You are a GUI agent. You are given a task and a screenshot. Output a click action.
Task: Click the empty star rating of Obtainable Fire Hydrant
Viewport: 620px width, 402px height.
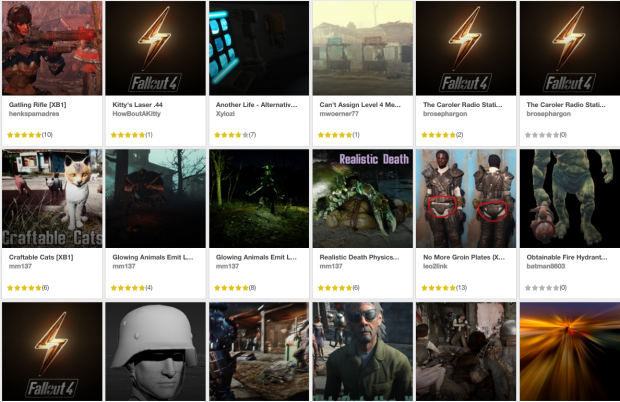(x=546, y=288)
